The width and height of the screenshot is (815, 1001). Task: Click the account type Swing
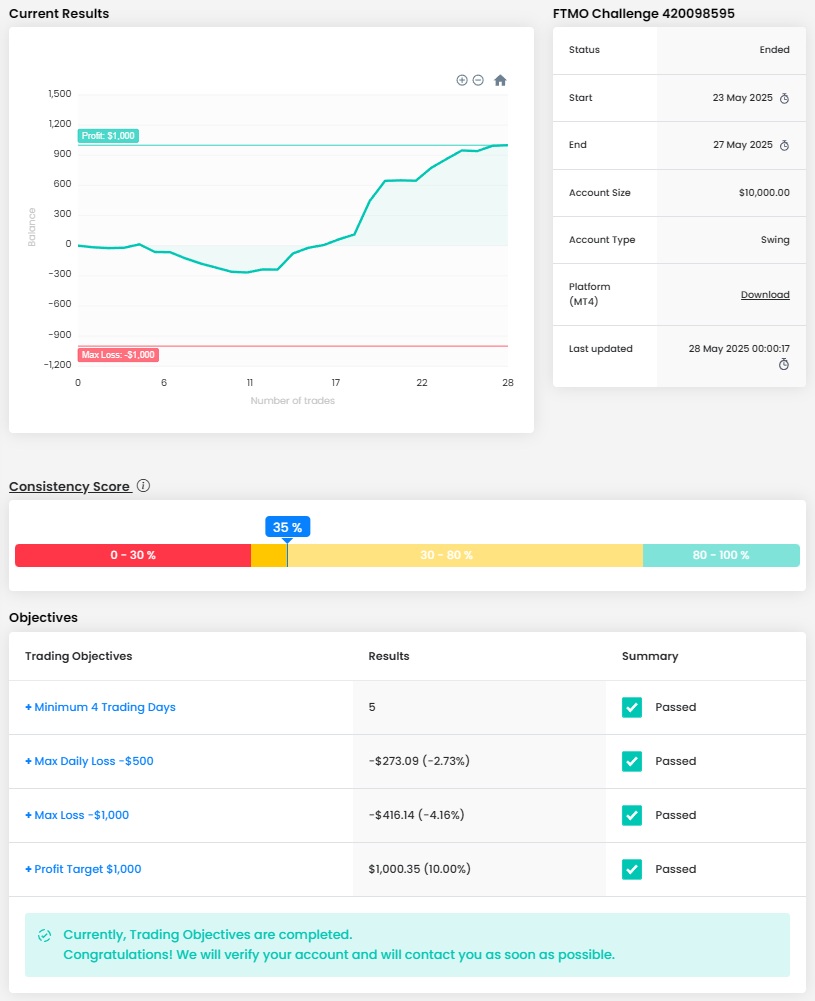tap(775, 240)
